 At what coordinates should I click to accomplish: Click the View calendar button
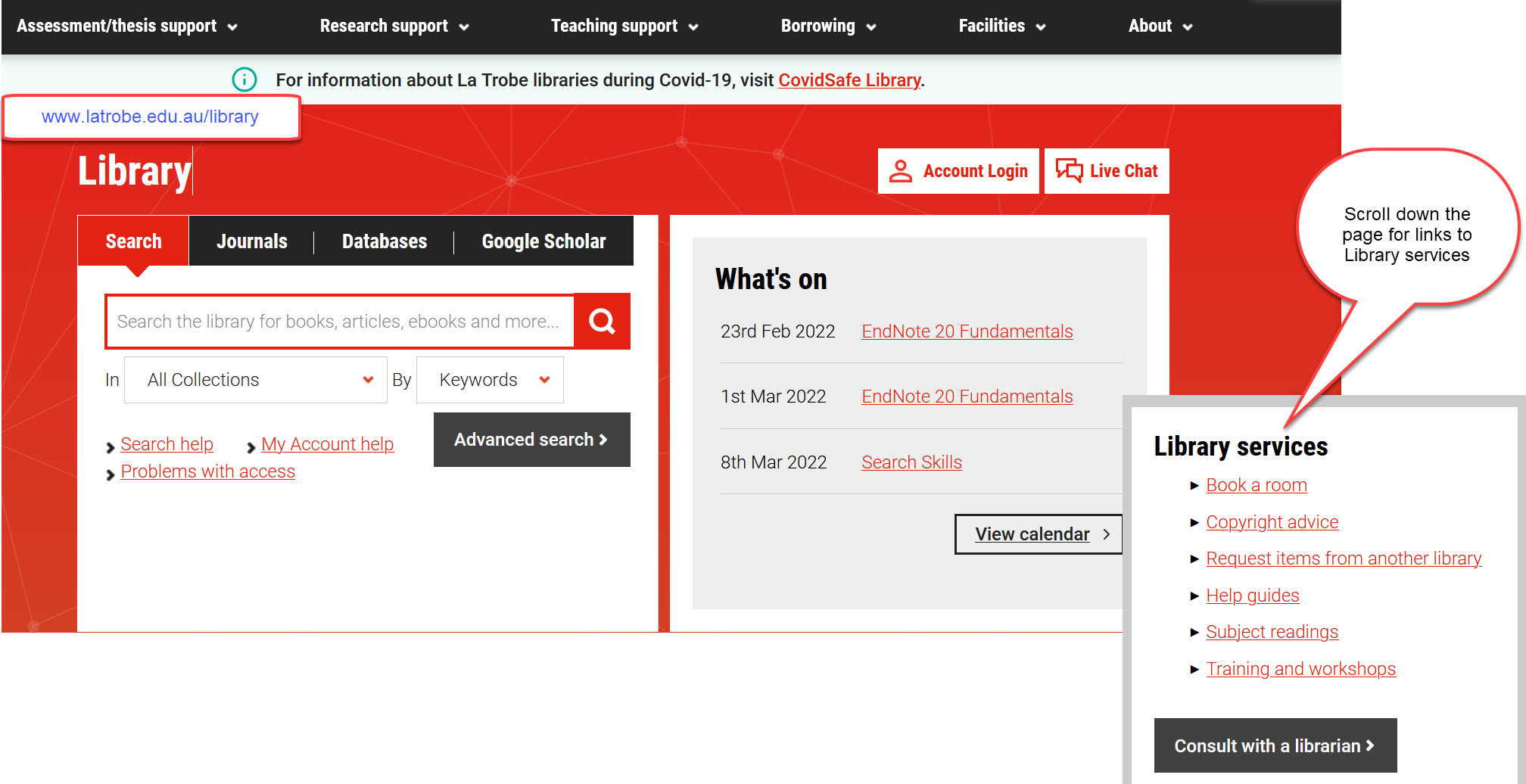1038,534
